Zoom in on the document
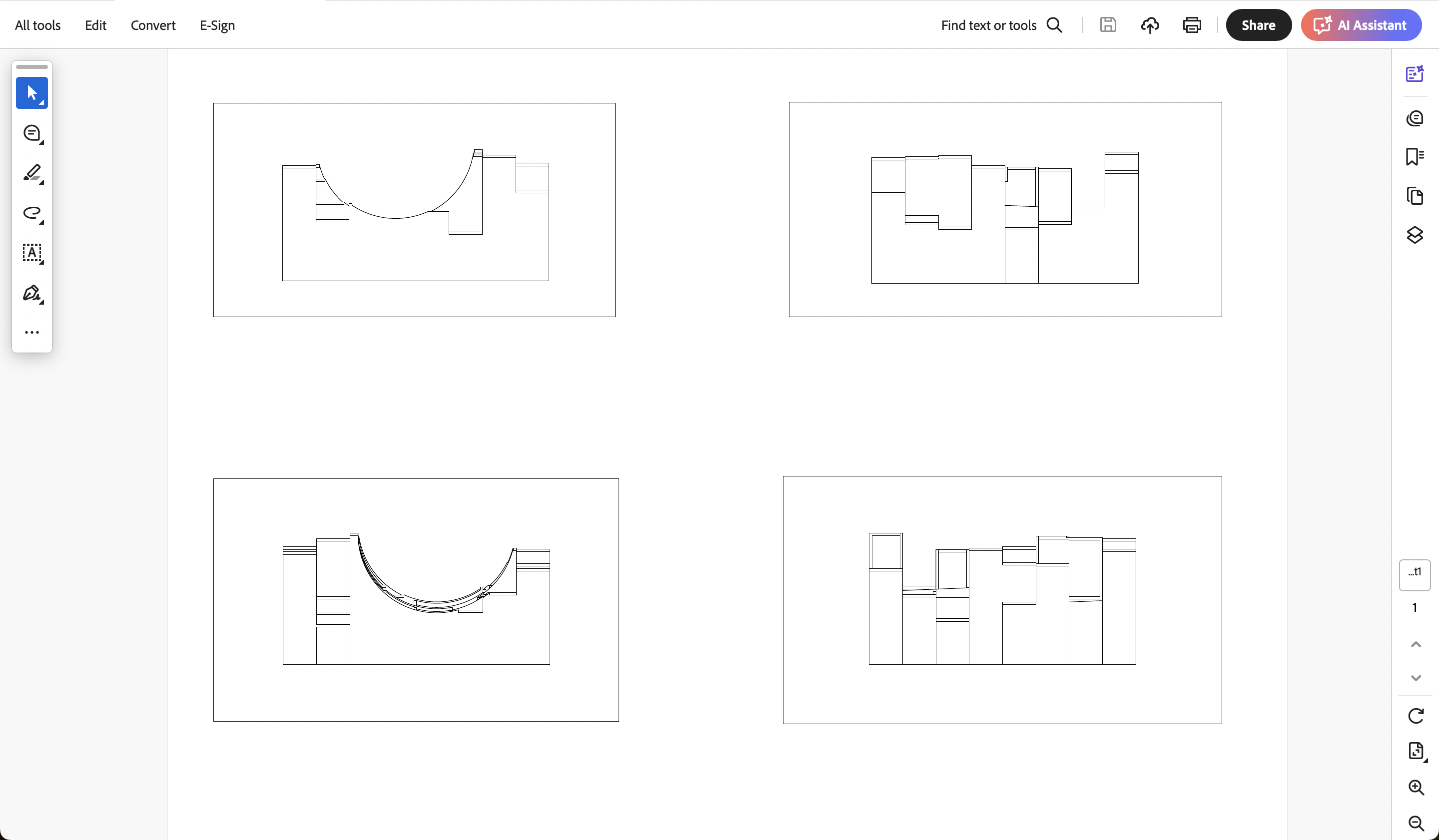The image size is (1439, 840). [x=1416, y=788]
